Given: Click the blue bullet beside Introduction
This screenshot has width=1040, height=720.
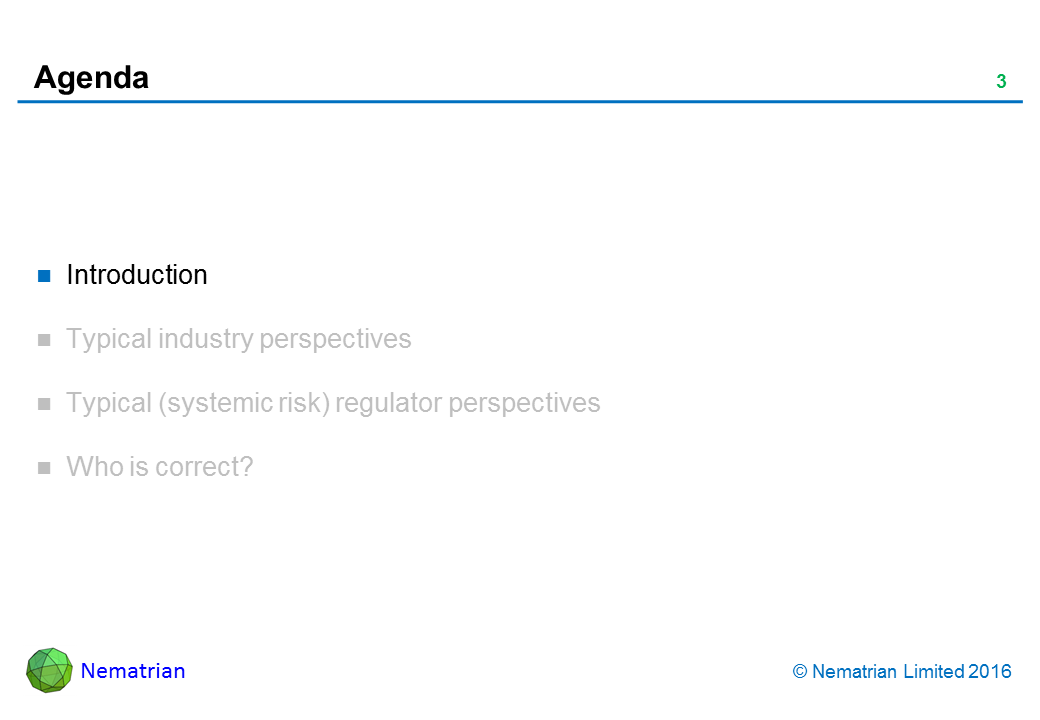Looking at the screenshot, I should (x=44, y=276).
